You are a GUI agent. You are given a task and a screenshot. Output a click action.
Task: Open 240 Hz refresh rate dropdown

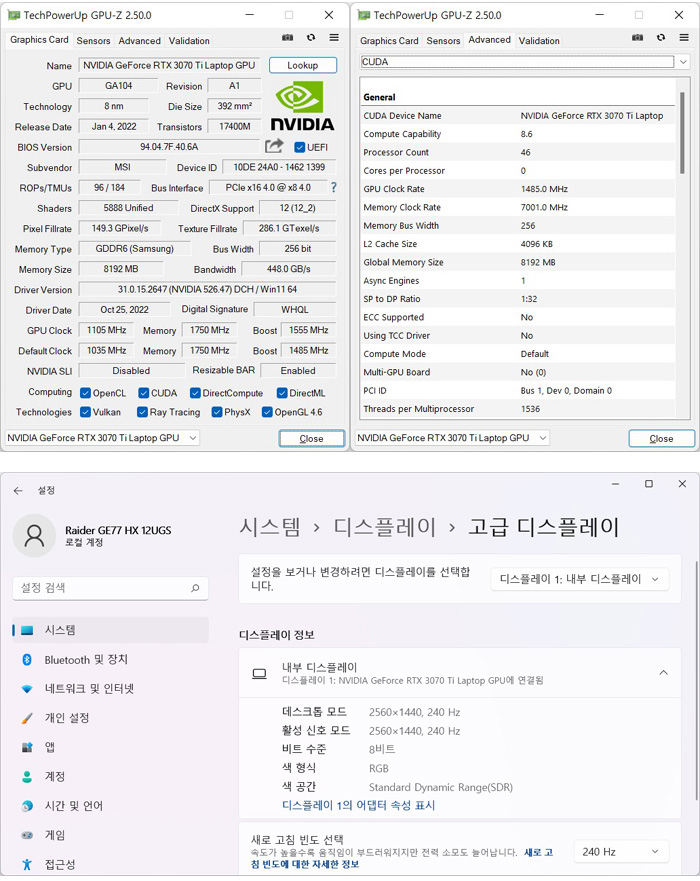coord(621,852)
